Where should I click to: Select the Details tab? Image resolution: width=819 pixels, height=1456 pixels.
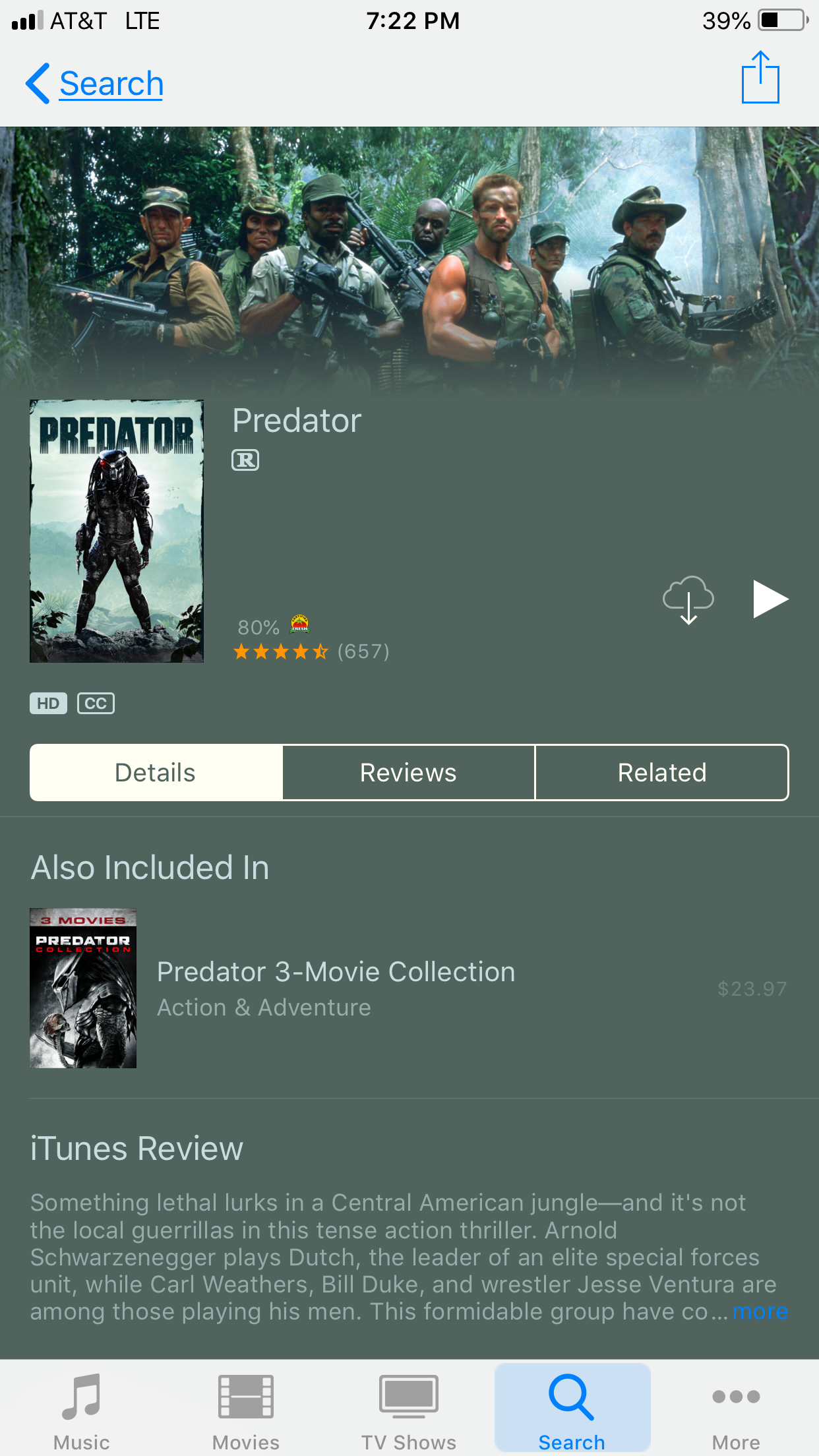156,773
